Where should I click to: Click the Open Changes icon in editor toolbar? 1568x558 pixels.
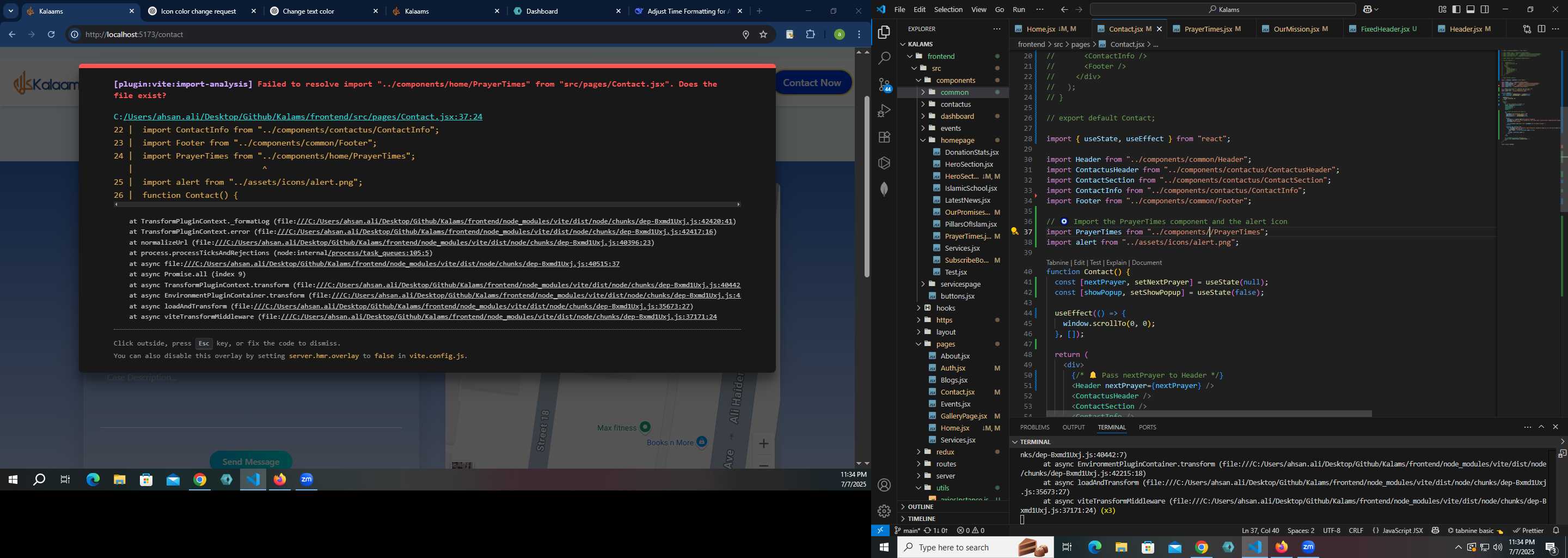click(x=1527, y=29)
